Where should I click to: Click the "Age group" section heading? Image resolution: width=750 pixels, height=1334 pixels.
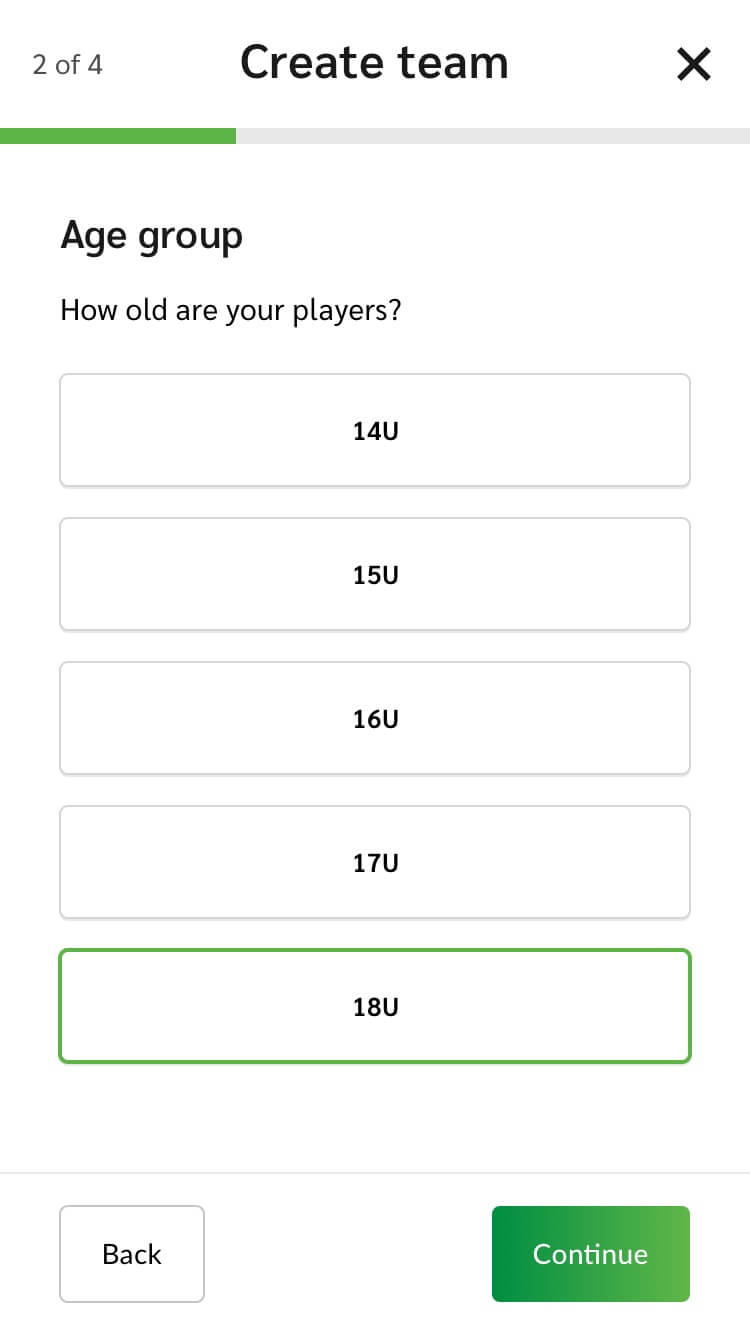151,237
